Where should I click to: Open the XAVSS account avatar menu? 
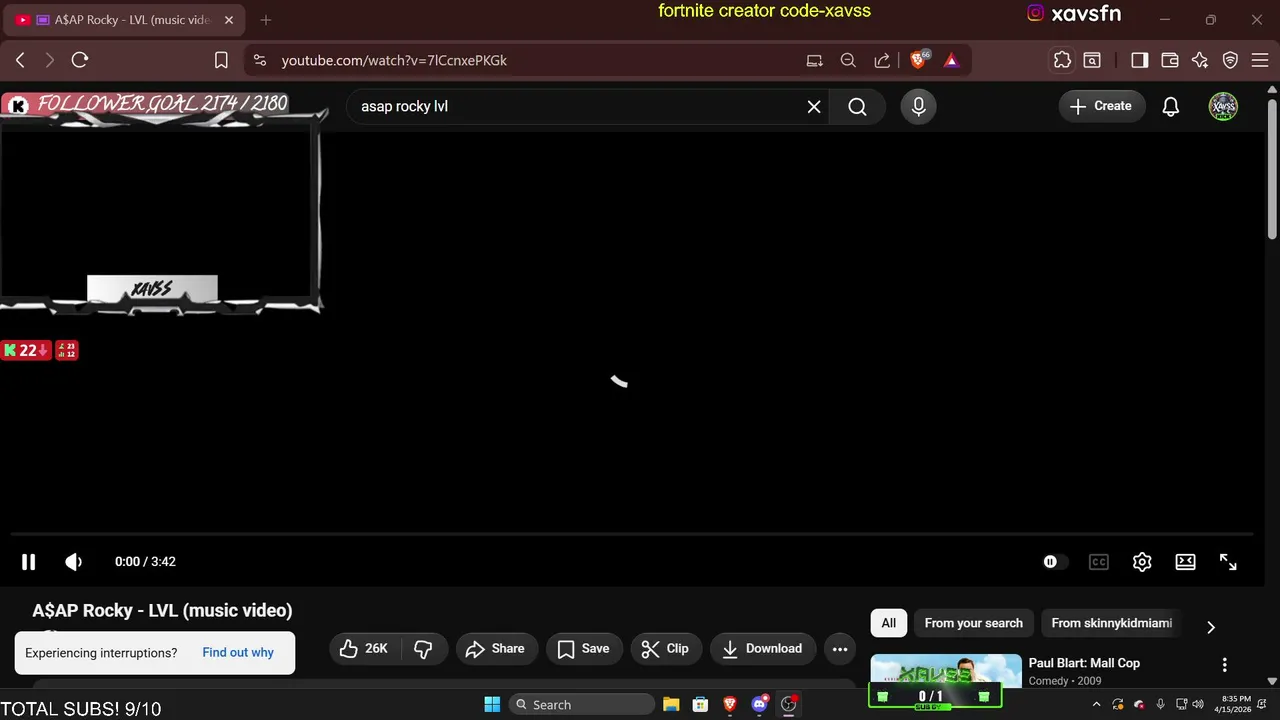pyautogui.click(x=1223, y=106)
